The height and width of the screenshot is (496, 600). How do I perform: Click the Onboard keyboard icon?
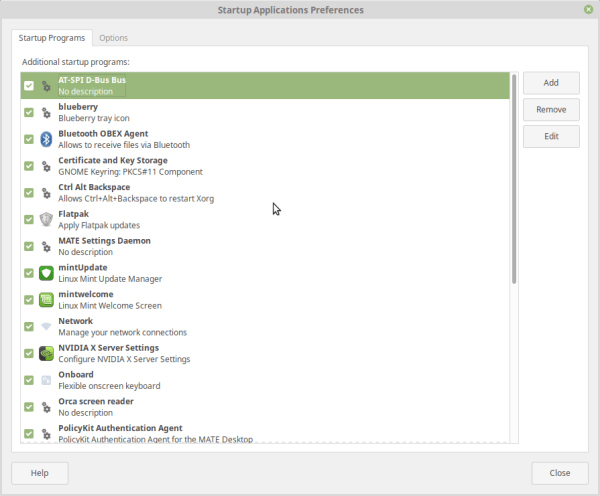[x=46, y=380]
